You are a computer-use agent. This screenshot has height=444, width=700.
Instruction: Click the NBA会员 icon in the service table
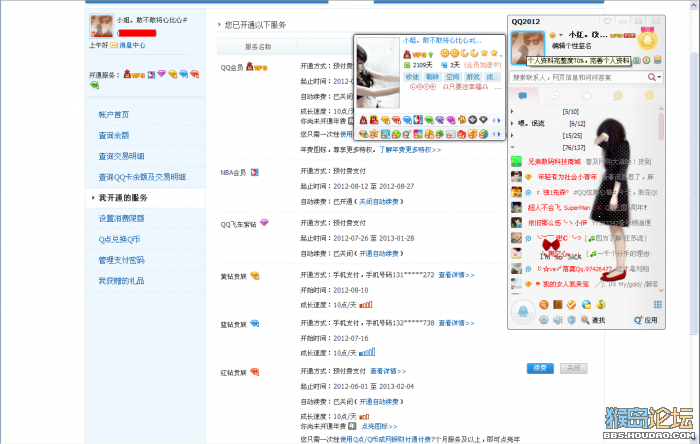pos(254,172)
